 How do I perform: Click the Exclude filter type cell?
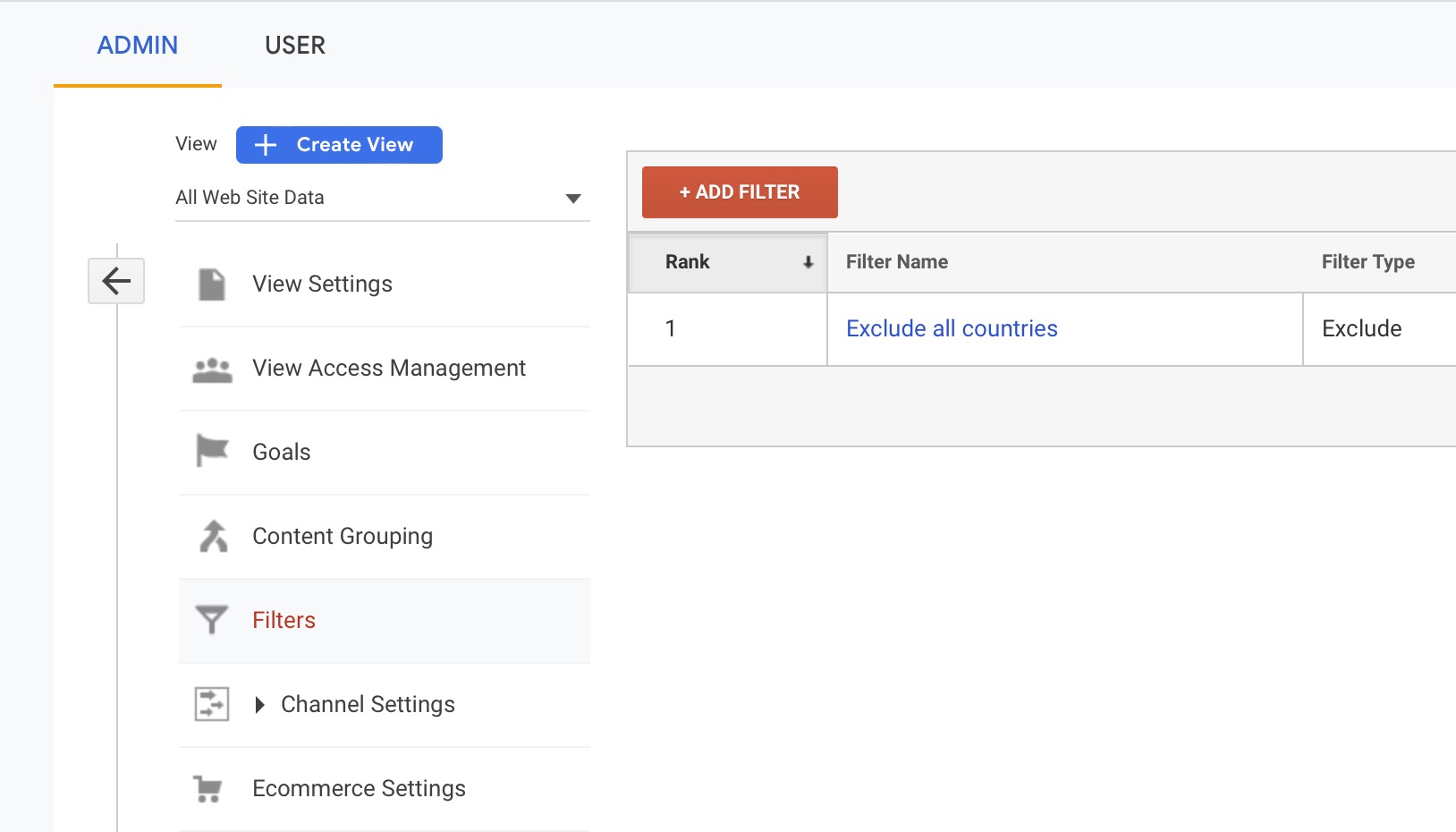(1360, 328)
